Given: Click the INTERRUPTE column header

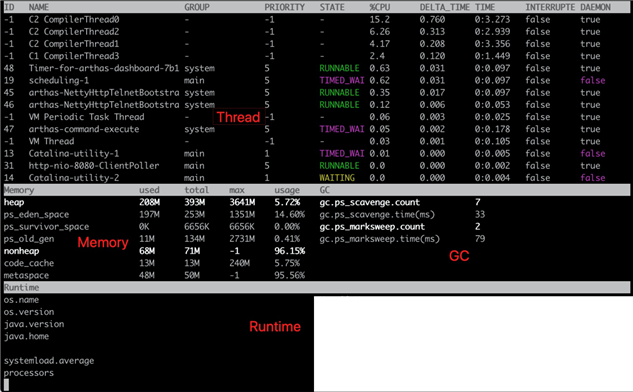Looking at the screenshot, I should click(550, 7).
